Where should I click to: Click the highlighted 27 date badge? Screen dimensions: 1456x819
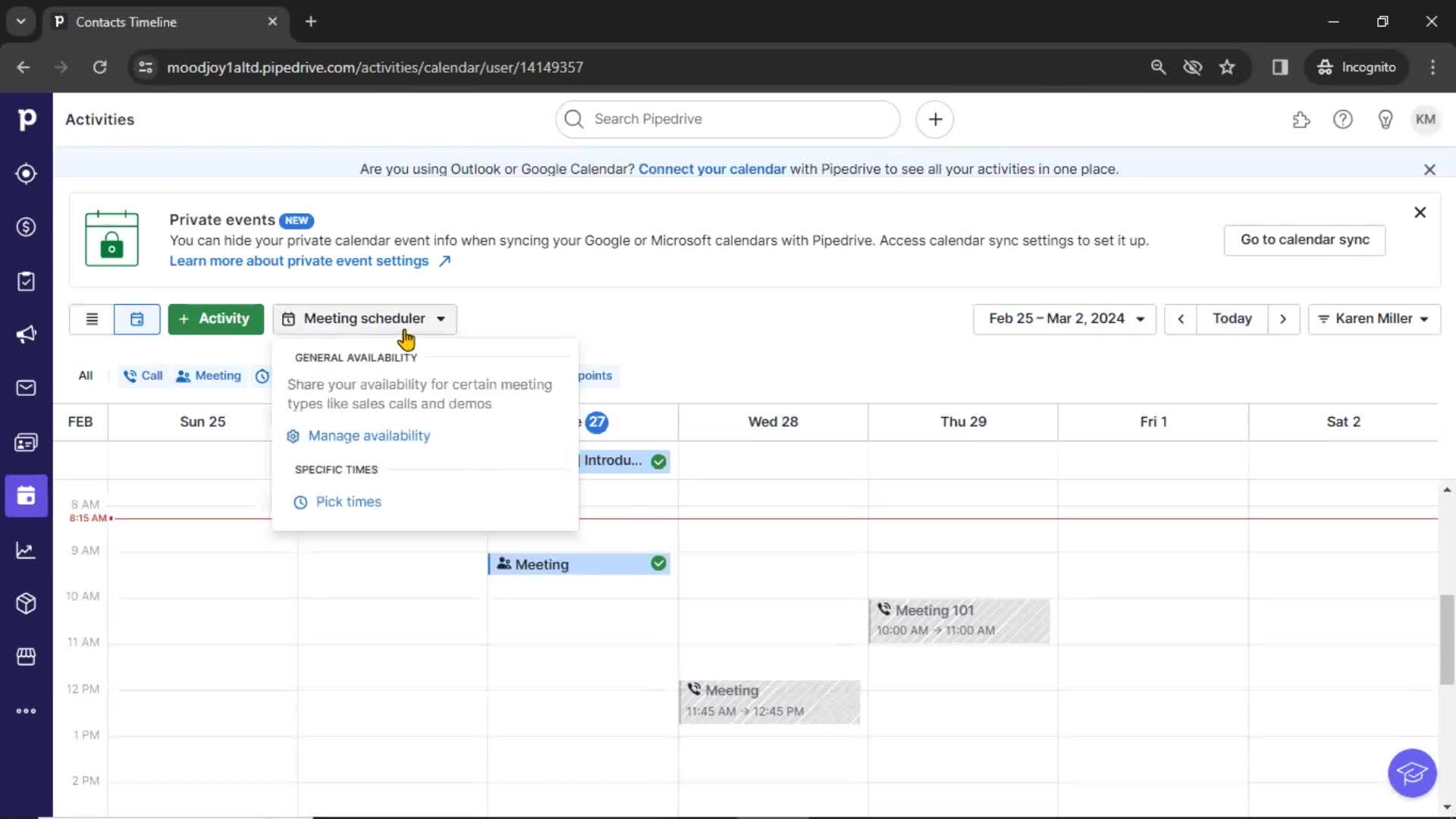point(597,422)
